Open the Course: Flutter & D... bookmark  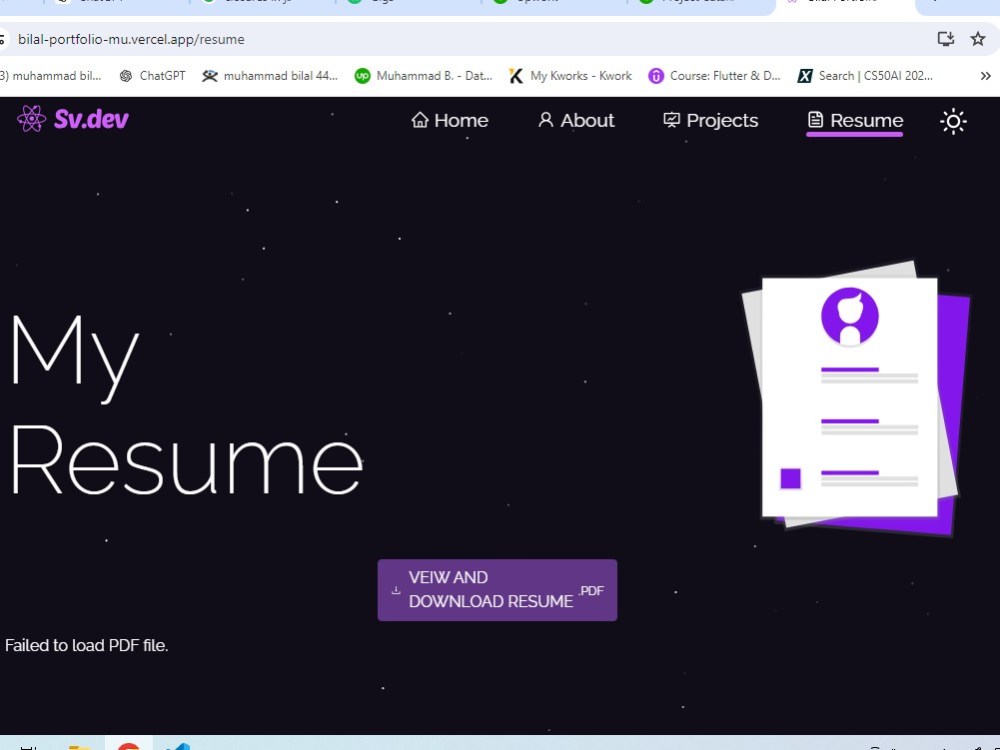714,76
